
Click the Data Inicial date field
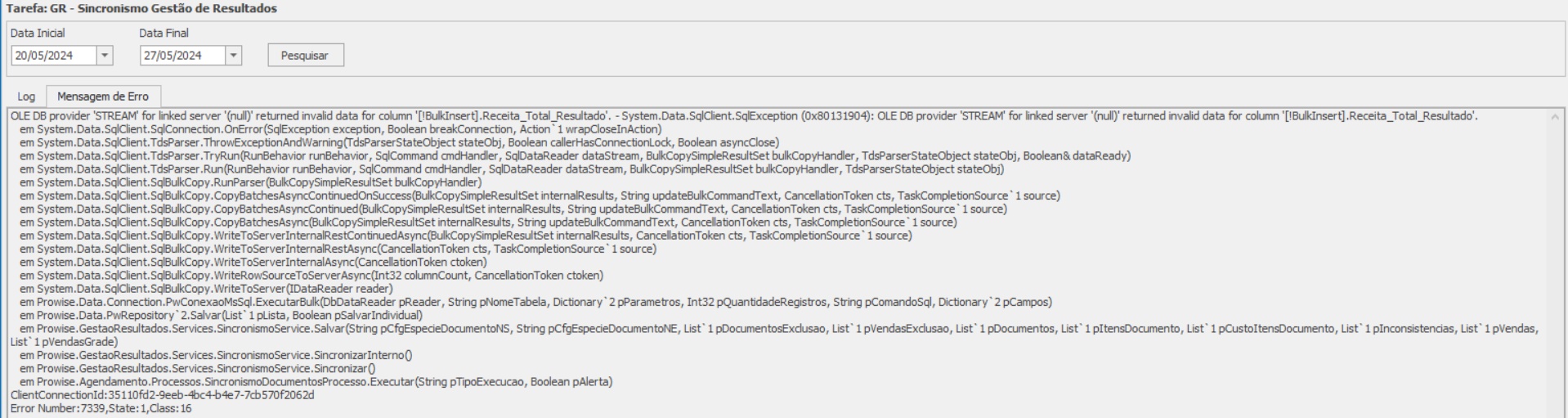pyautogui.click(x=52, y=56)
